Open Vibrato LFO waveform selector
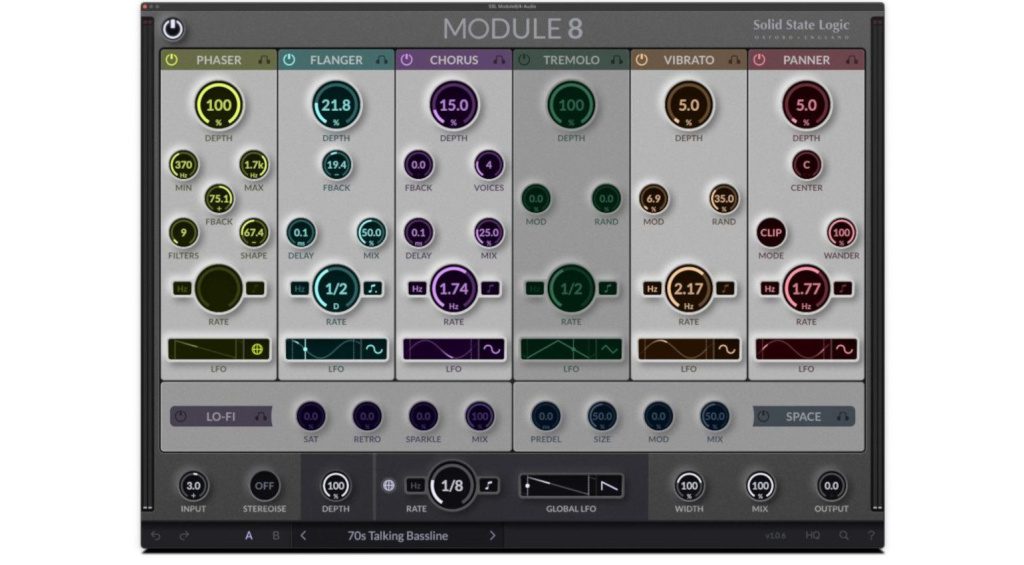The height and width of the screenshot is (565, 1024). pyautogui.click(x=727, y=349)
